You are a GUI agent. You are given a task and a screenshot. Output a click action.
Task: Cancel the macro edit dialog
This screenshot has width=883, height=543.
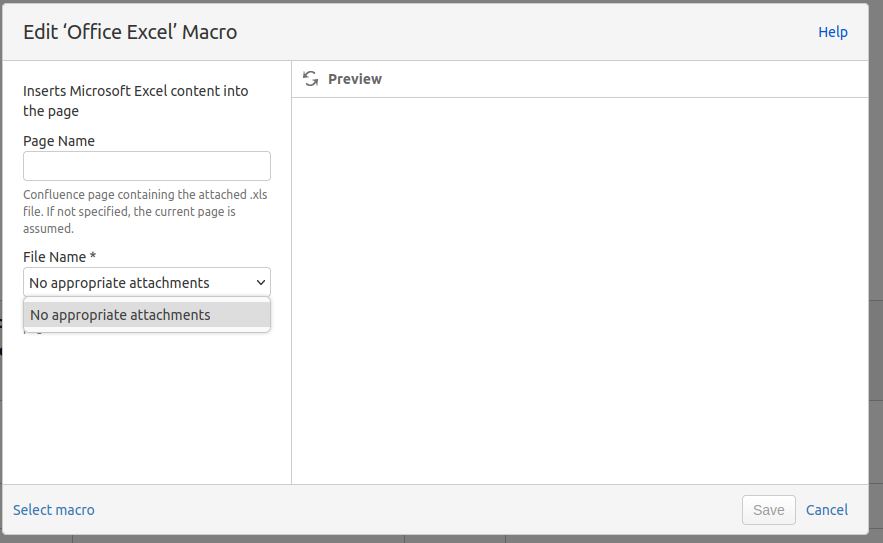(x=827, y=510)
